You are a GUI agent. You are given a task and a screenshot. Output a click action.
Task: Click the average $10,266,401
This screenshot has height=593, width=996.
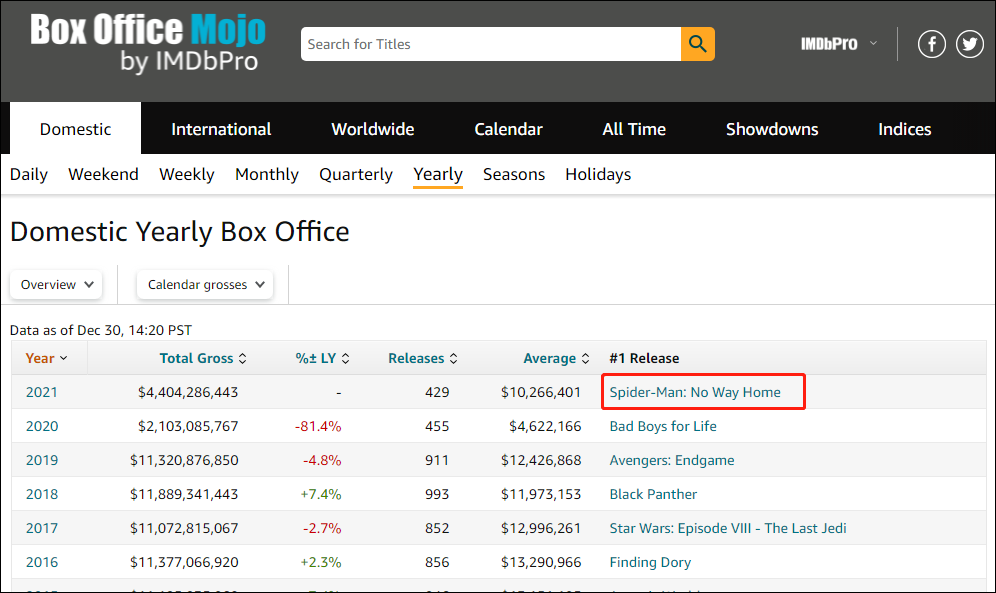[541, 392]
